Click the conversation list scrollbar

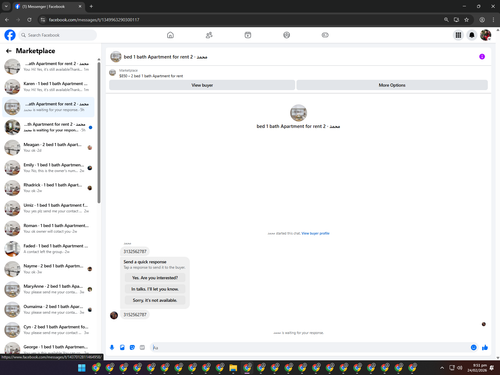coord(99,132)
